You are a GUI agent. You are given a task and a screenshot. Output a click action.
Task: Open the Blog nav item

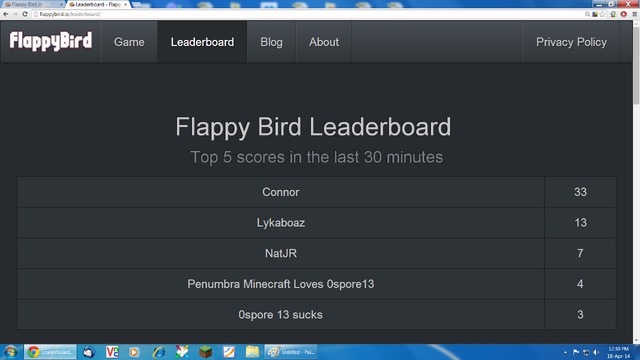click(271, 42)
